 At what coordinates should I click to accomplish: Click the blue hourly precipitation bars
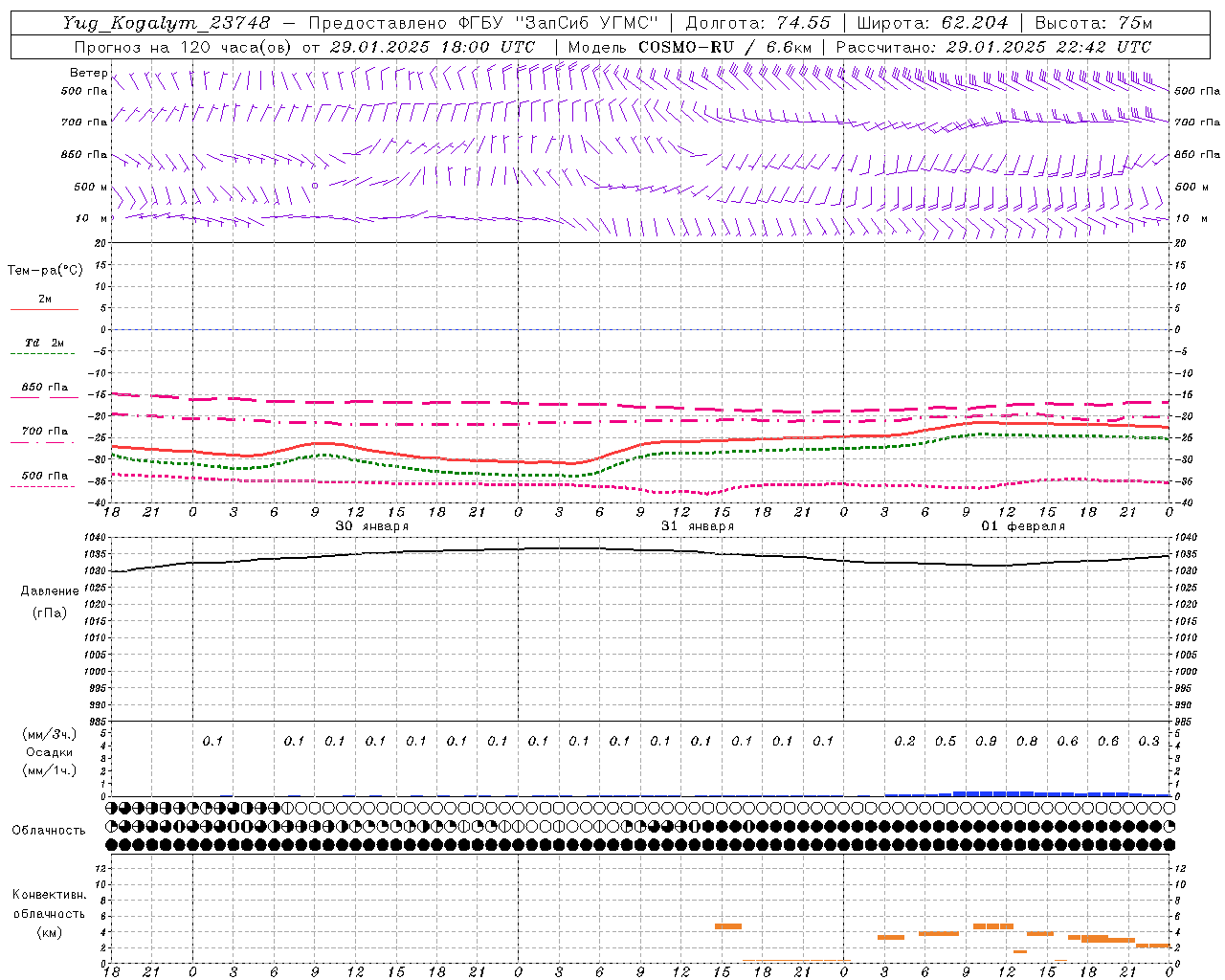1027,793
